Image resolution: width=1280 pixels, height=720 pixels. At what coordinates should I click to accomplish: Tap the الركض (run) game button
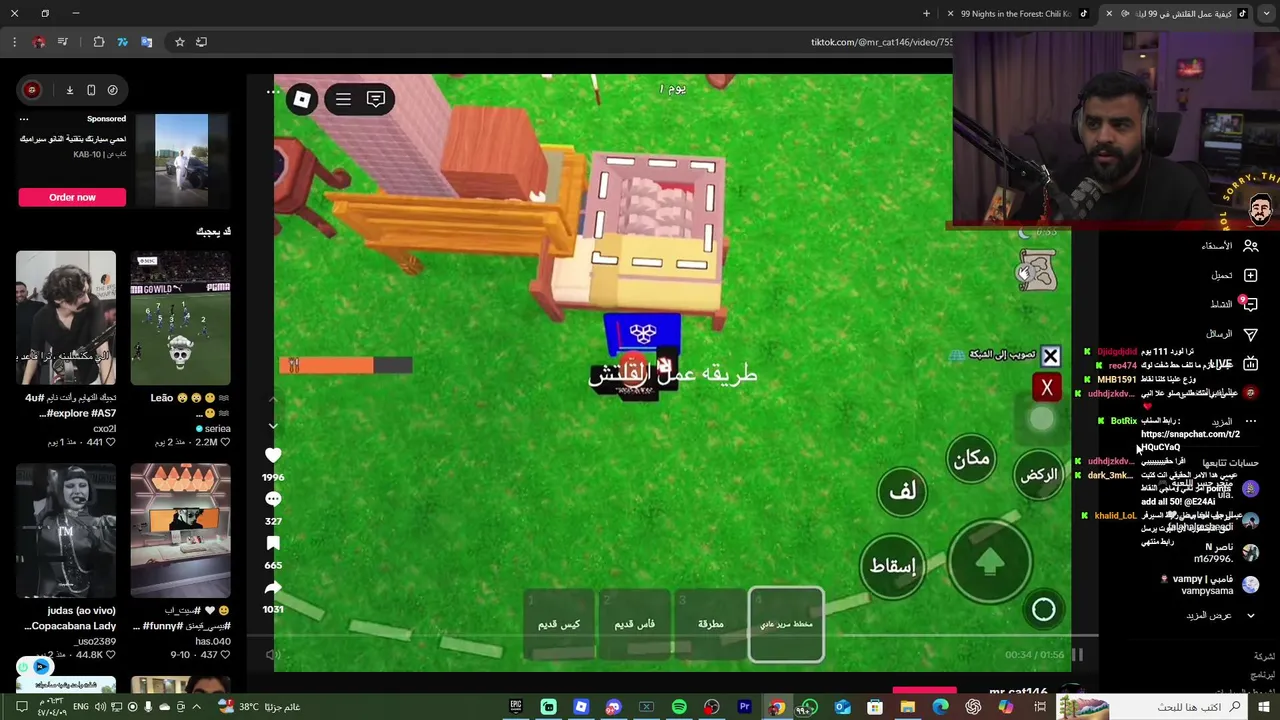click(1039, 474)
